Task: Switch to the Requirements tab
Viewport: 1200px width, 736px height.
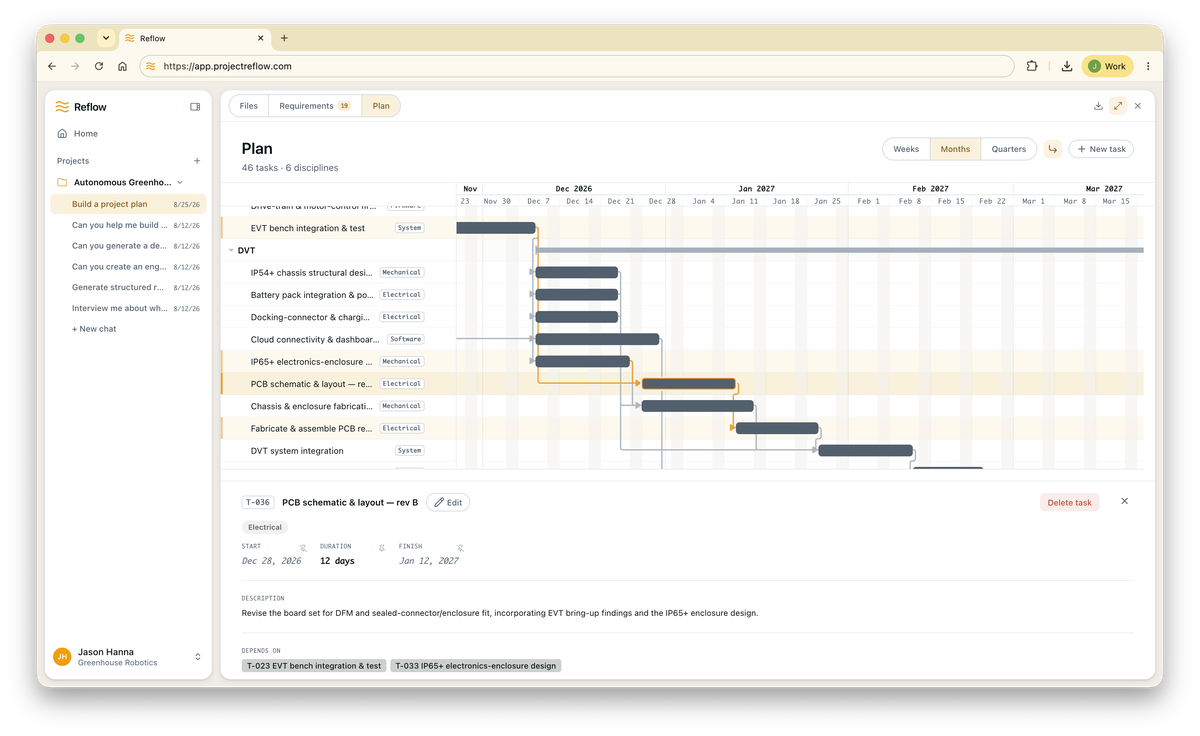Action: [x=314, y=106]
